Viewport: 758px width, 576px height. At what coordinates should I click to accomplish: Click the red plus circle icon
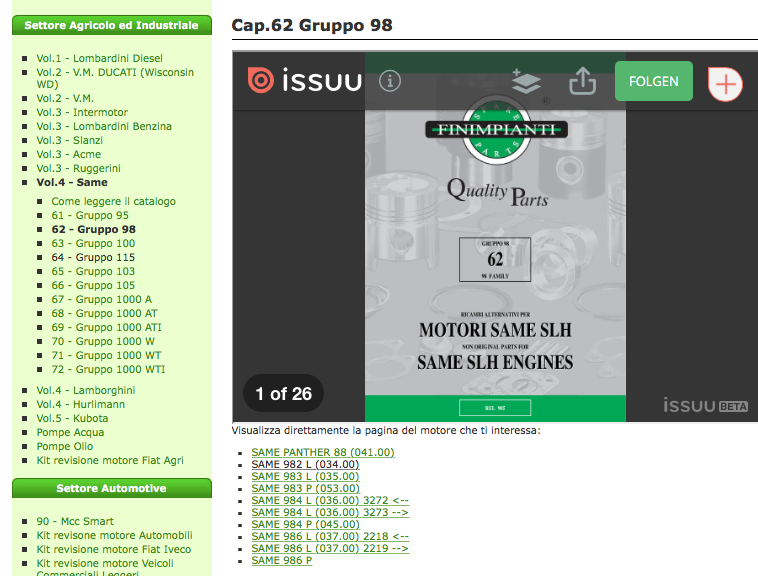(725, 84)
